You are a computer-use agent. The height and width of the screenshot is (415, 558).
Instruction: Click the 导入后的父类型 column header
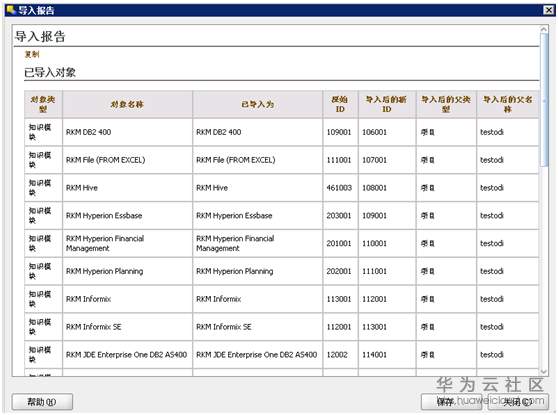[x=446, y=104]
